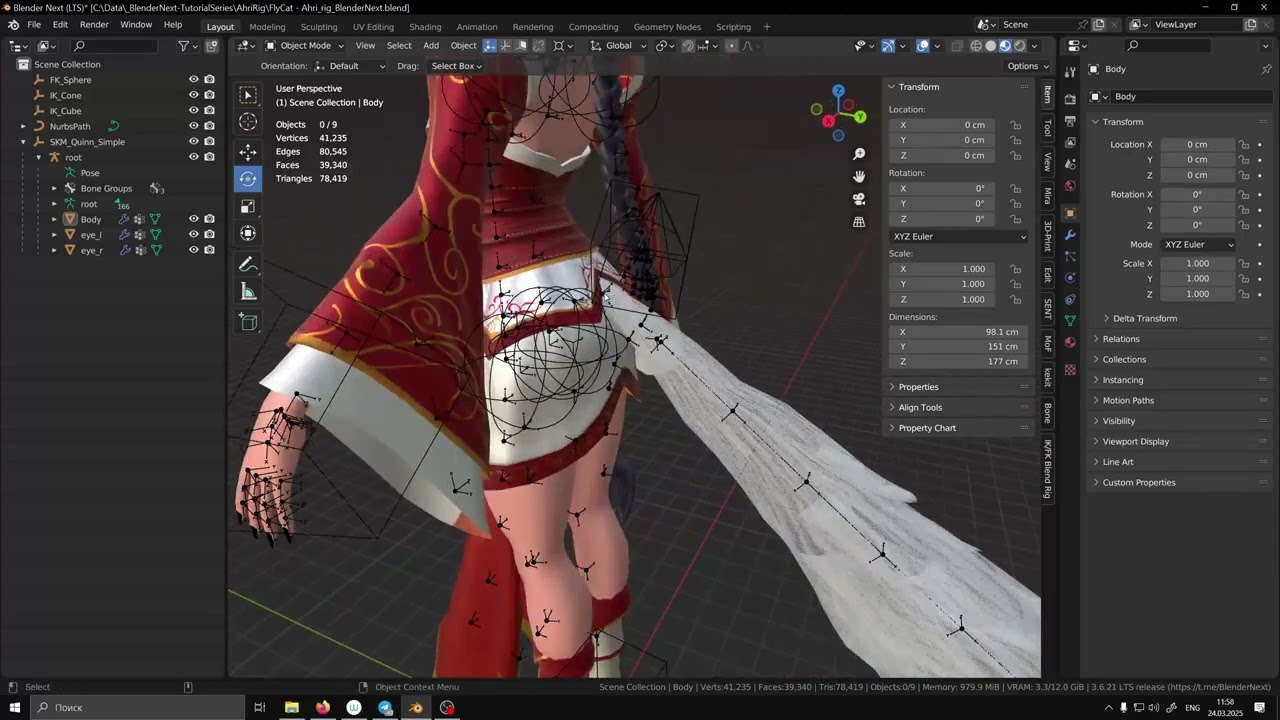The height and width of the screenshot is (720, 1280).
Task: Open the Texture properties checker tab
Action: coord(1070,370)
